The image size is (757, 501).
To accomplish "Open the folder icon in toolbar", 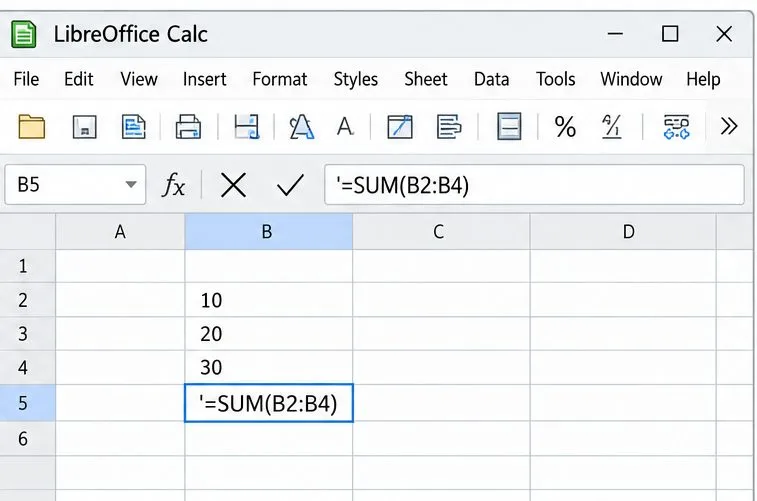I will [31, 127].
